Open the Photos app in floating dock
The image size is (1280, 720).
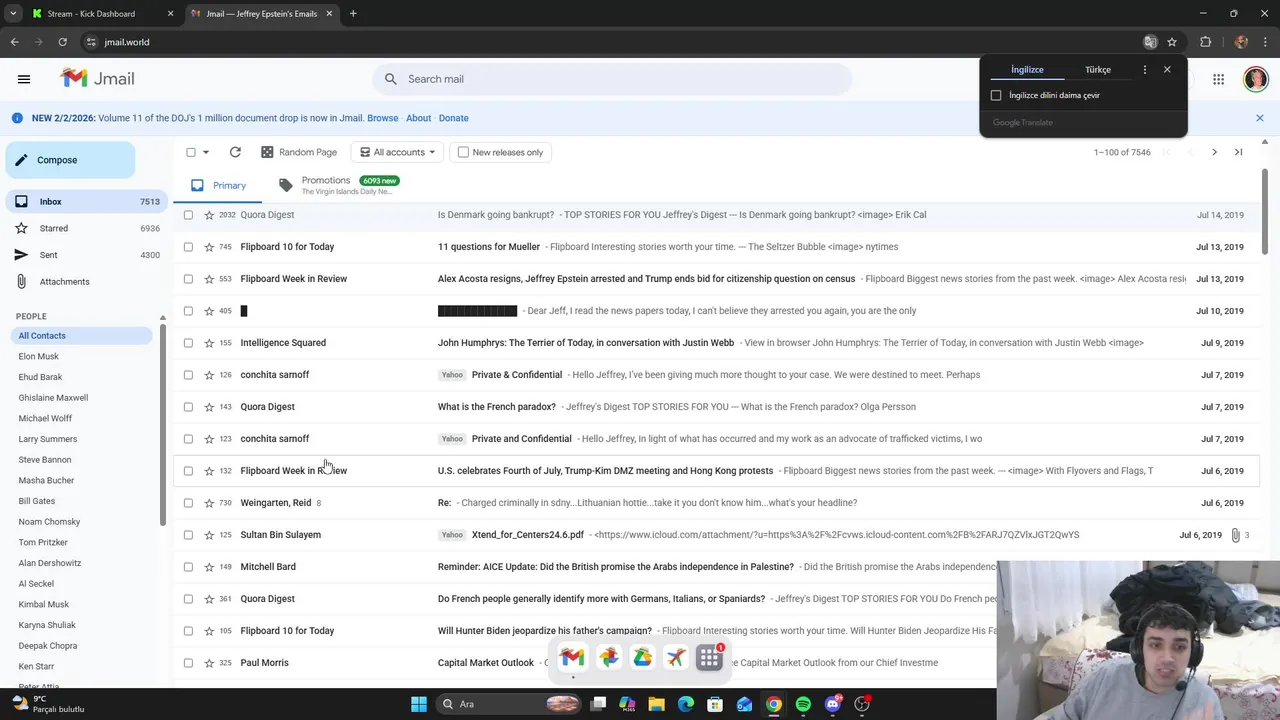[608, 657]
